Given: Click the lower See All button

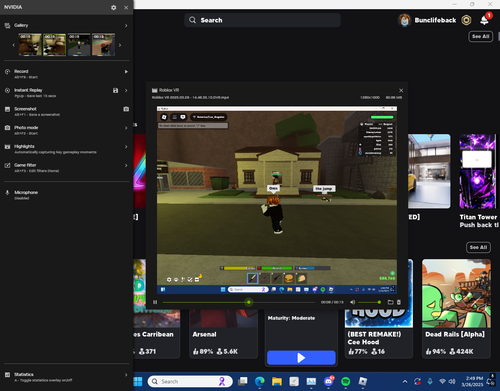Looking at the screenshot, I should pos(478,247).
